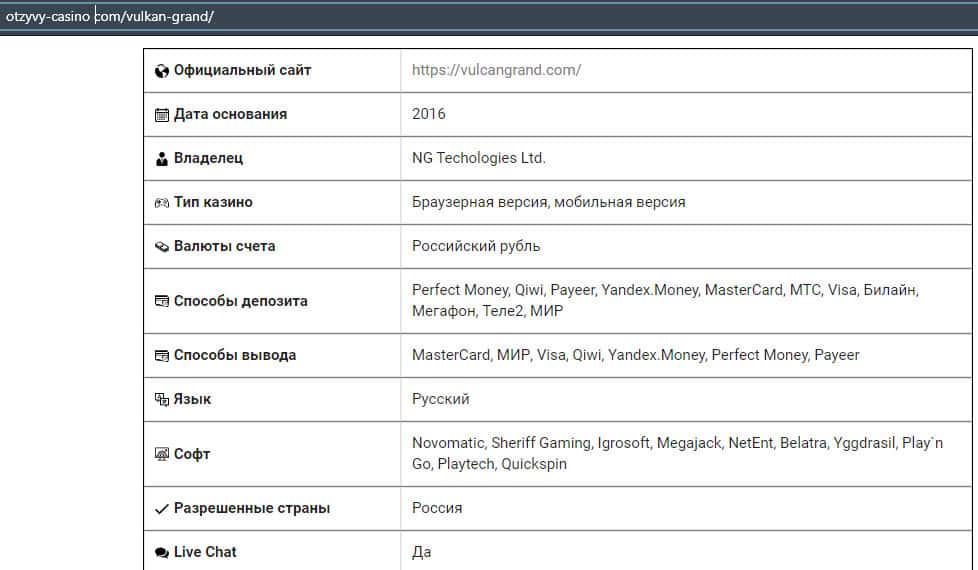
Task: Click the card icon beside Способы вывода
Action: click(x=162, y=355)
